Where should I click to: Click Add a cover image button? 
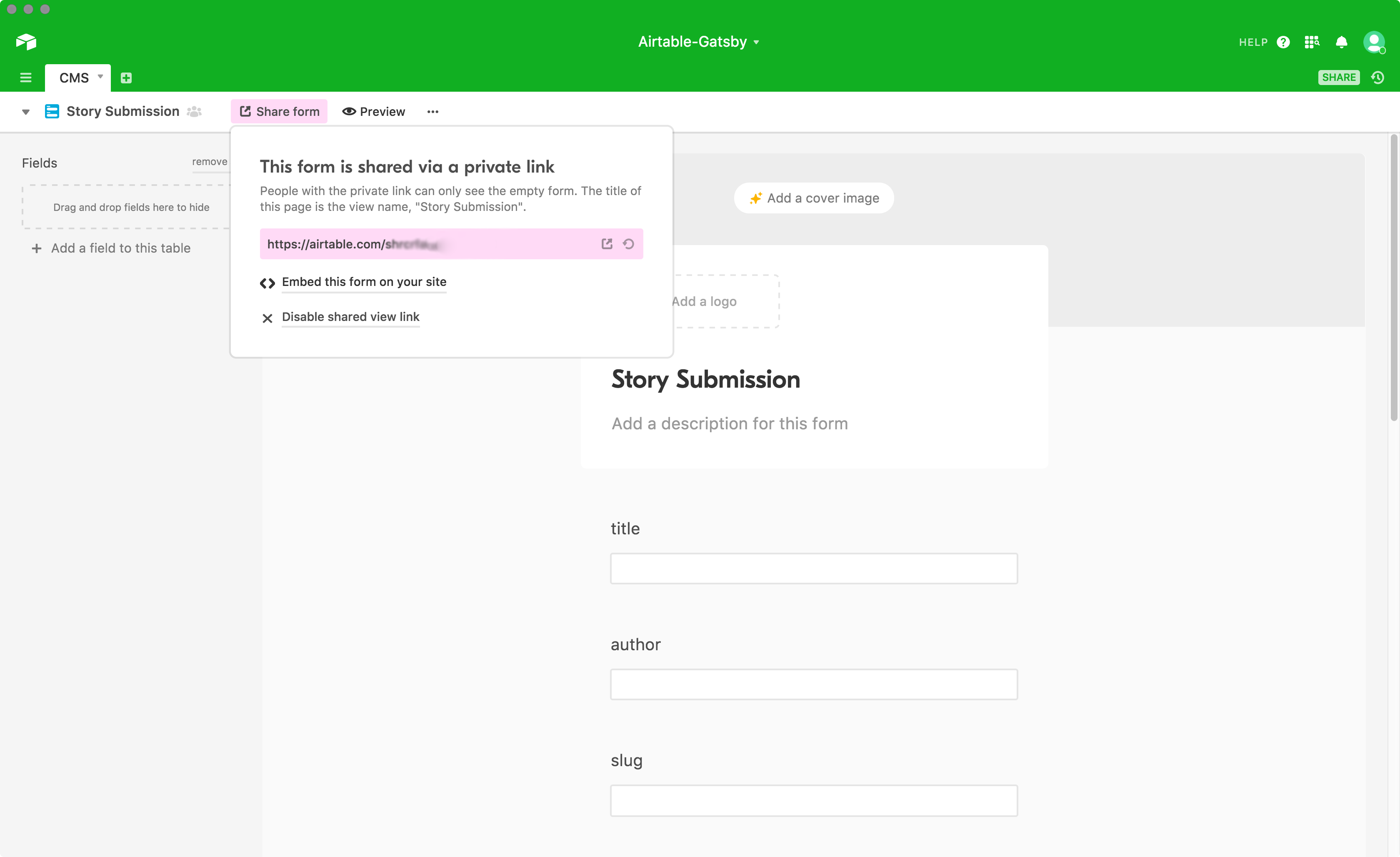click(814, 198)
